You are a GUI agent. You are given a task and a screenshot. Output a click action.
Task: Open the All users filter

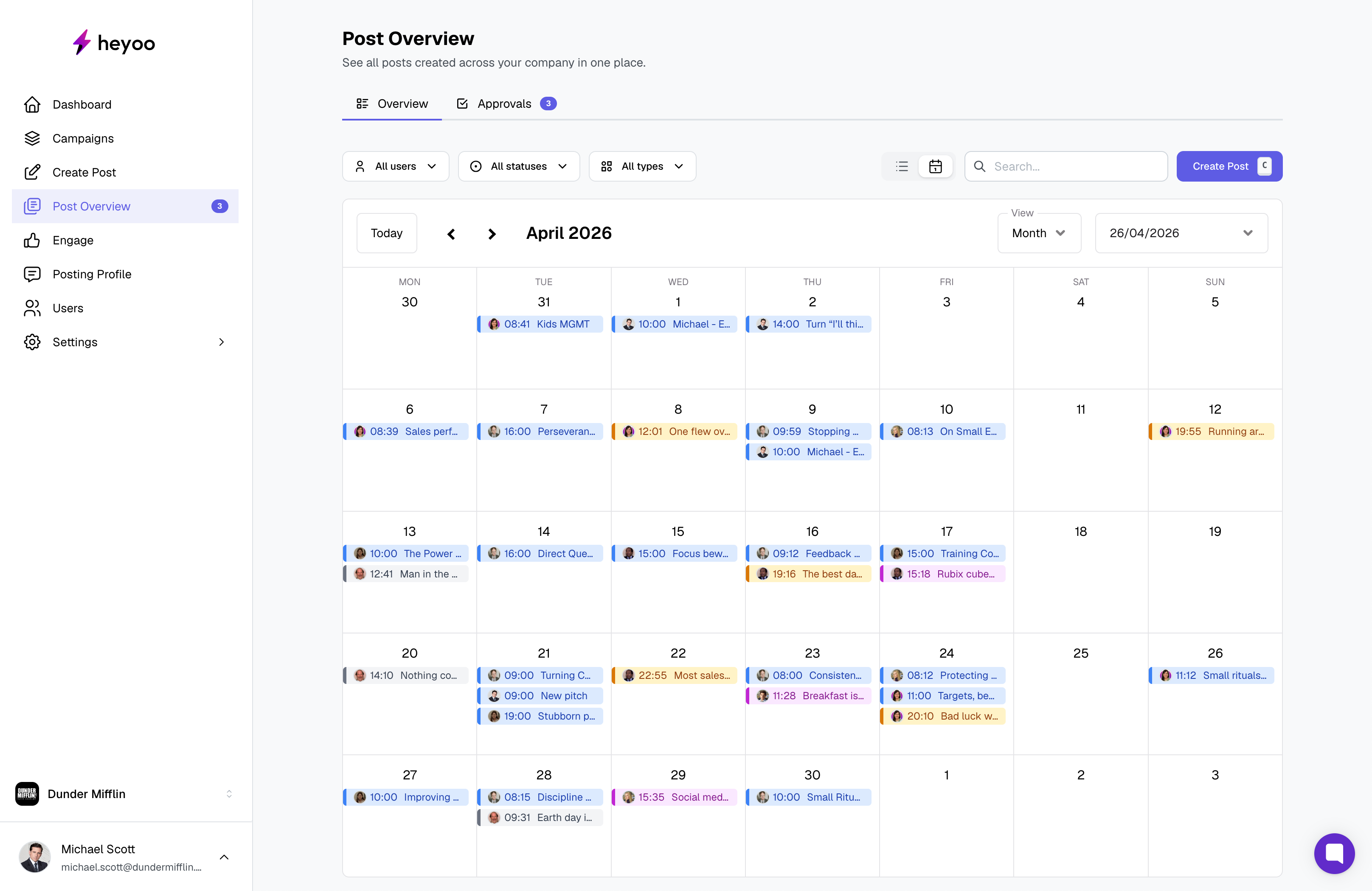(396, 167)
